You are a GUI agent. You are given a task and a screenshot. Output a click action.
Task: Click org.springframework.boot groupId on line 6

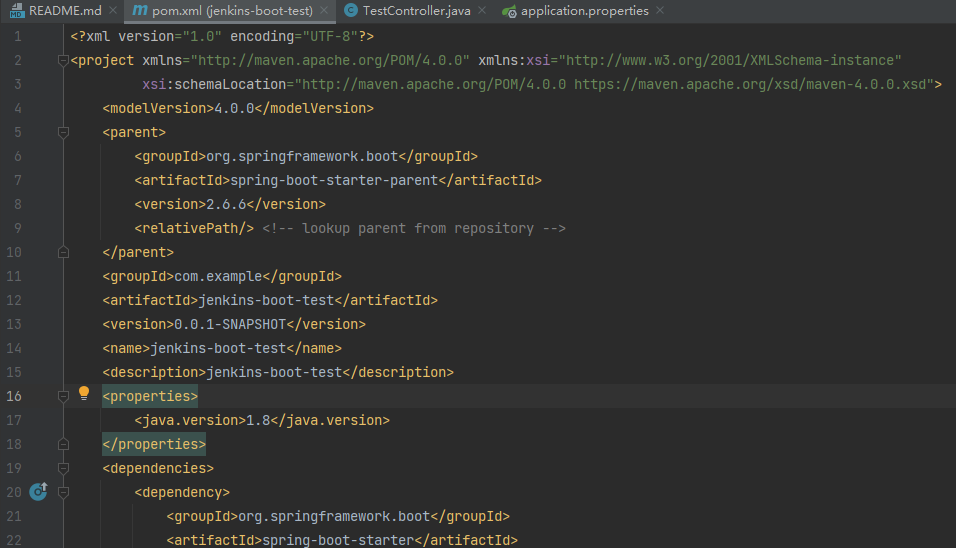coord(302,157)
